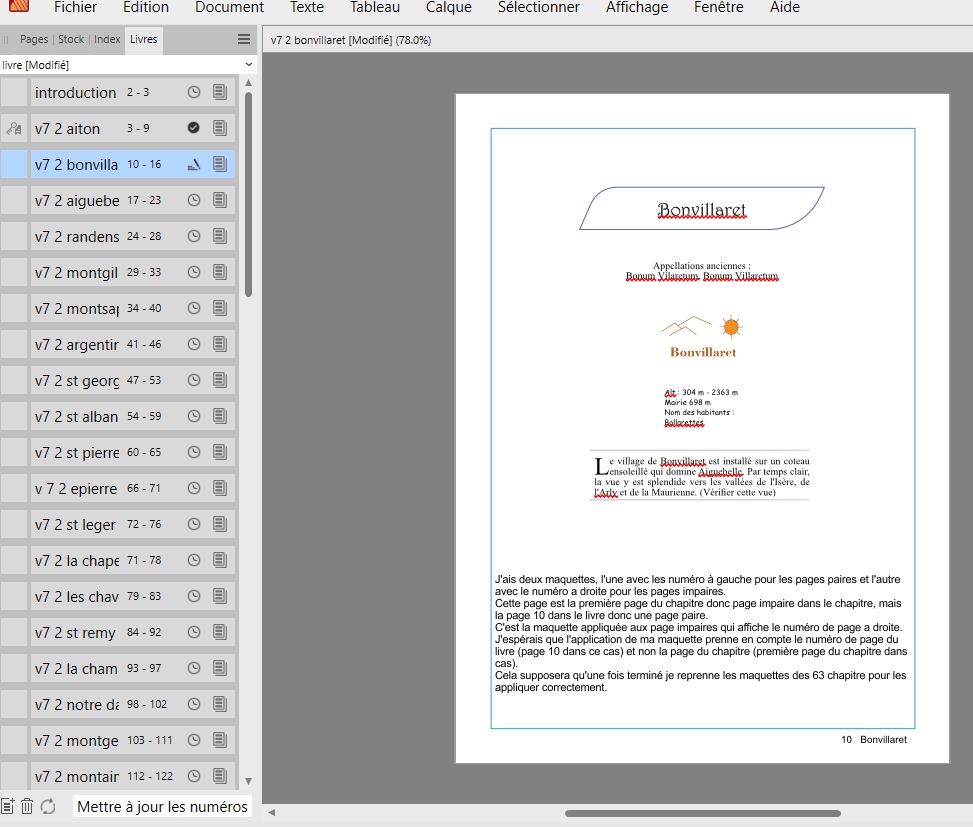This screenshot has width=973, height=827.
Task: Click the Appellations anciennes text
Action: tap(701, 266)
